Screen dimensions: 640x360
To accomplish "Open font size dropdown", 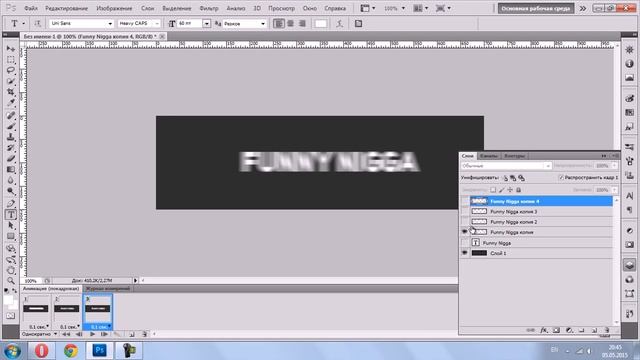I will point(207,24).
